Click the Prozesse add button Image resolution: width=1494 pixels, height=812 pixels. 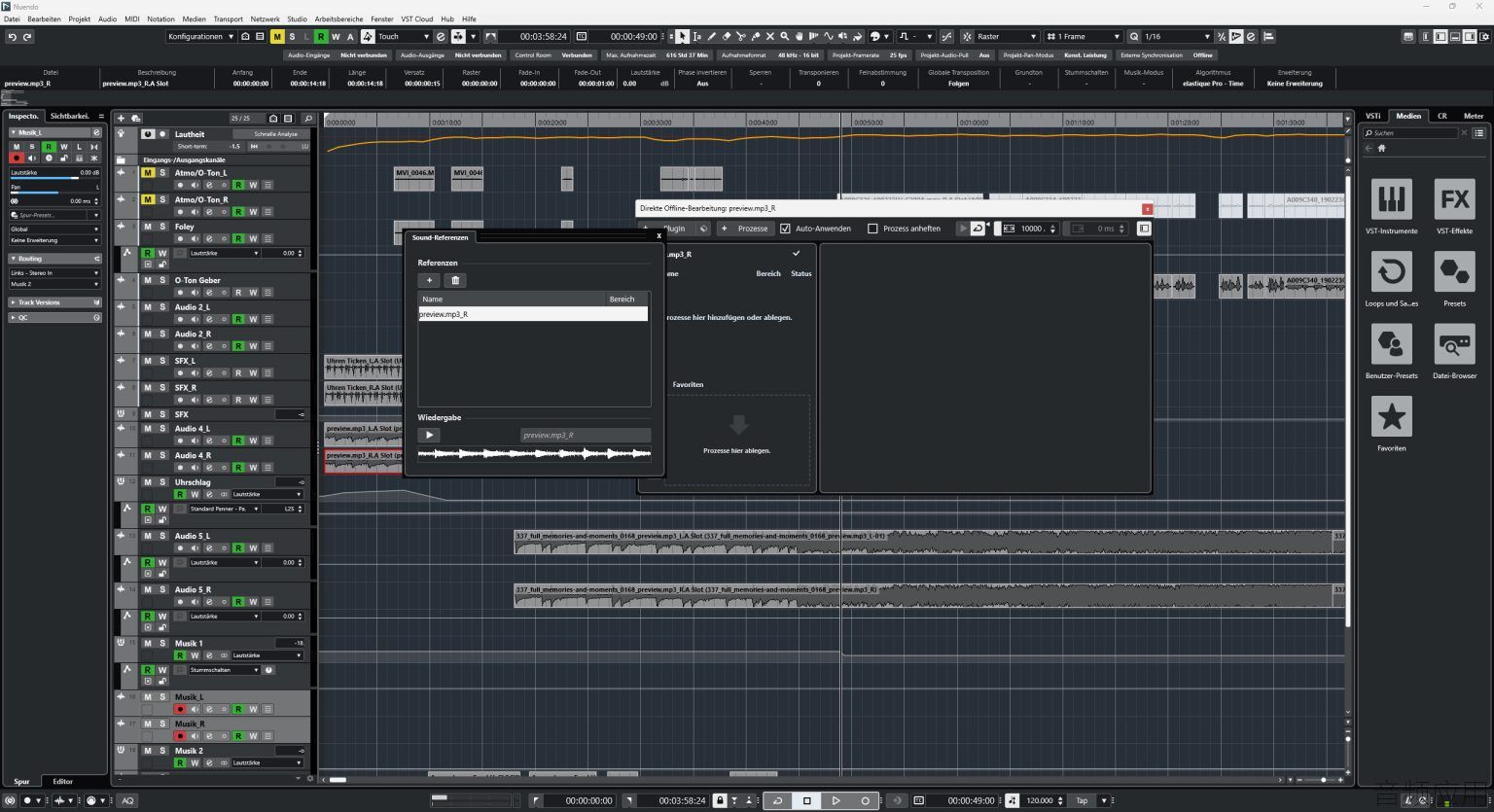click(745, 229)
